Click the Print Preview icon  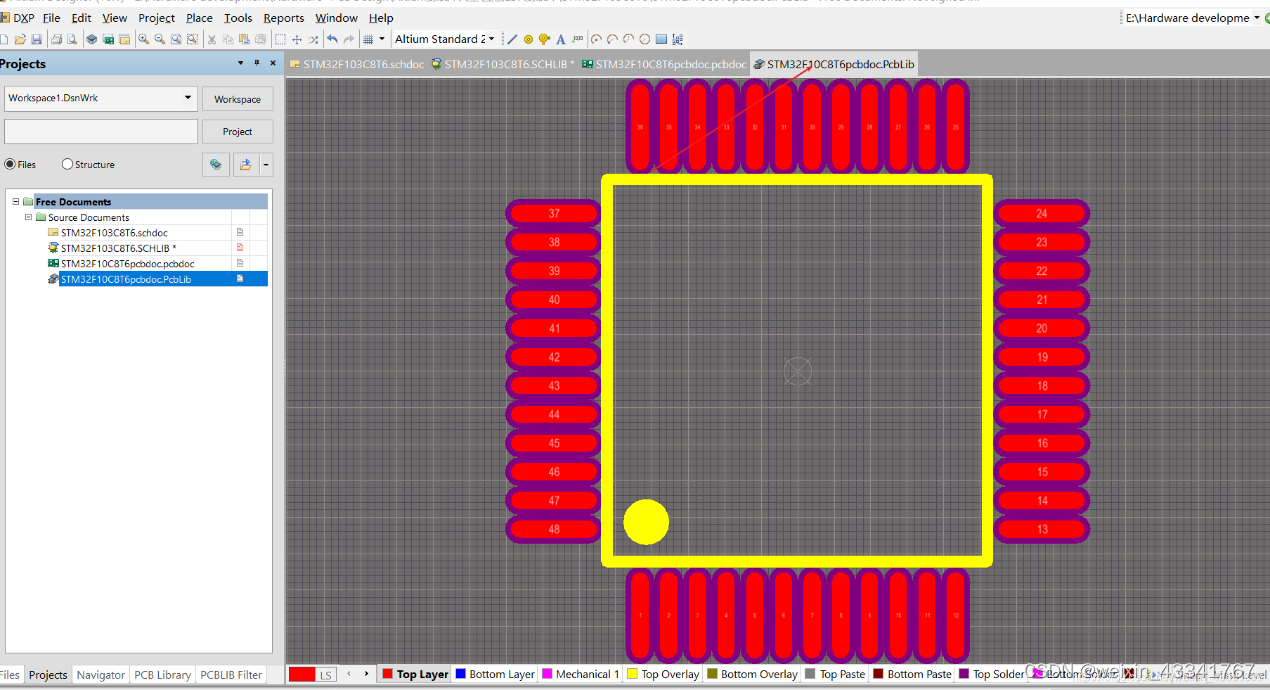pos(71,39)
